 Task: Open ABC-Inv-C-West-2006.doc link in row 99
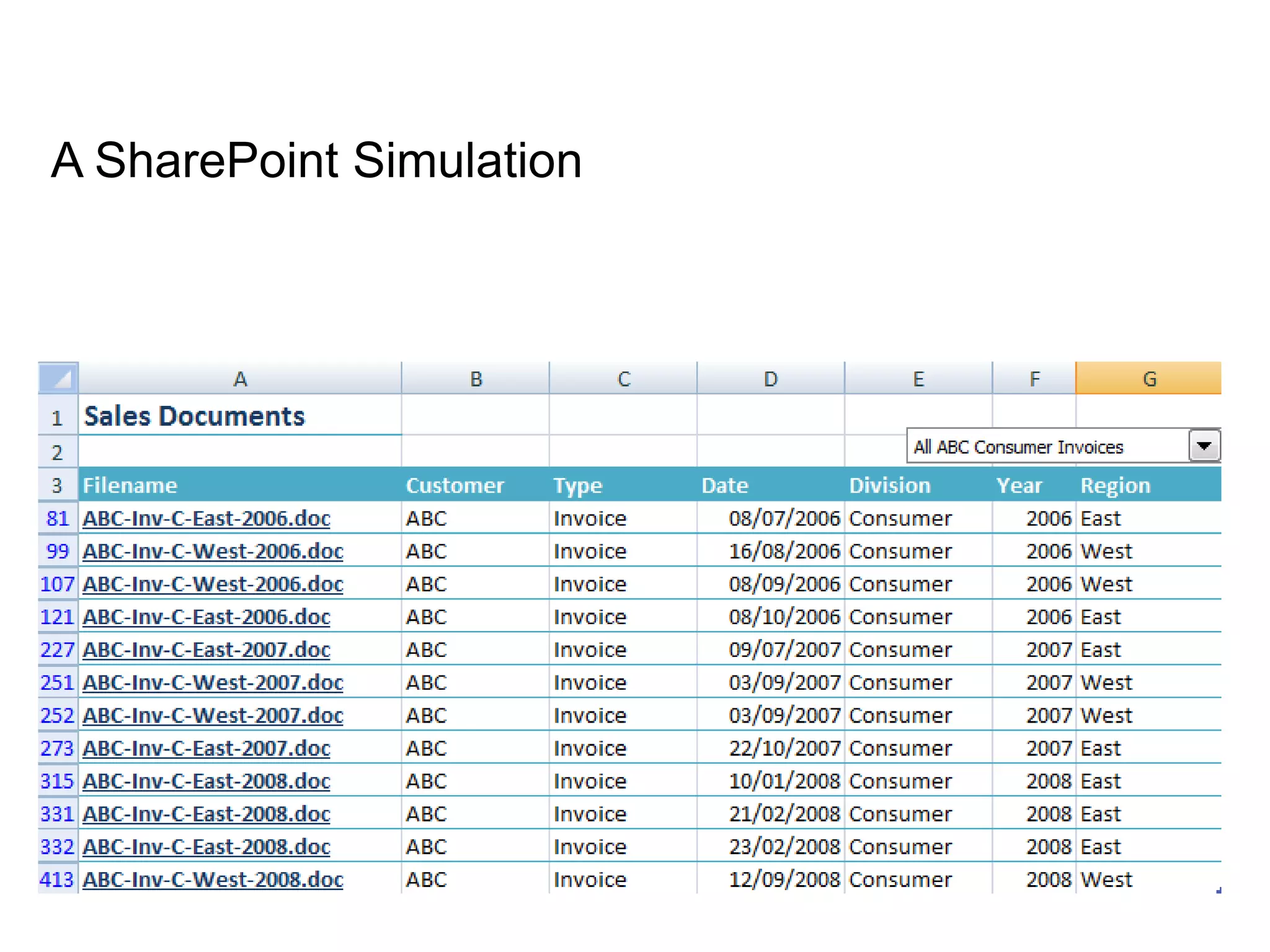(x=213, y=551)
